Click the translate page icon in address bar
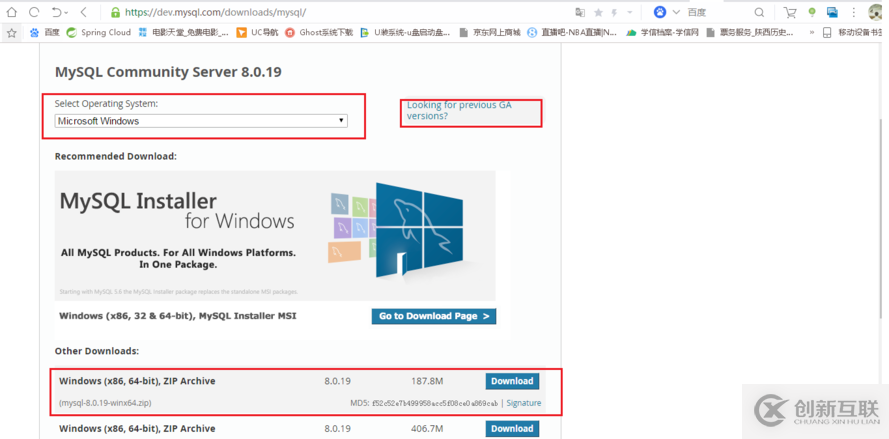889x439 pixels. click(x=580, y=12)
